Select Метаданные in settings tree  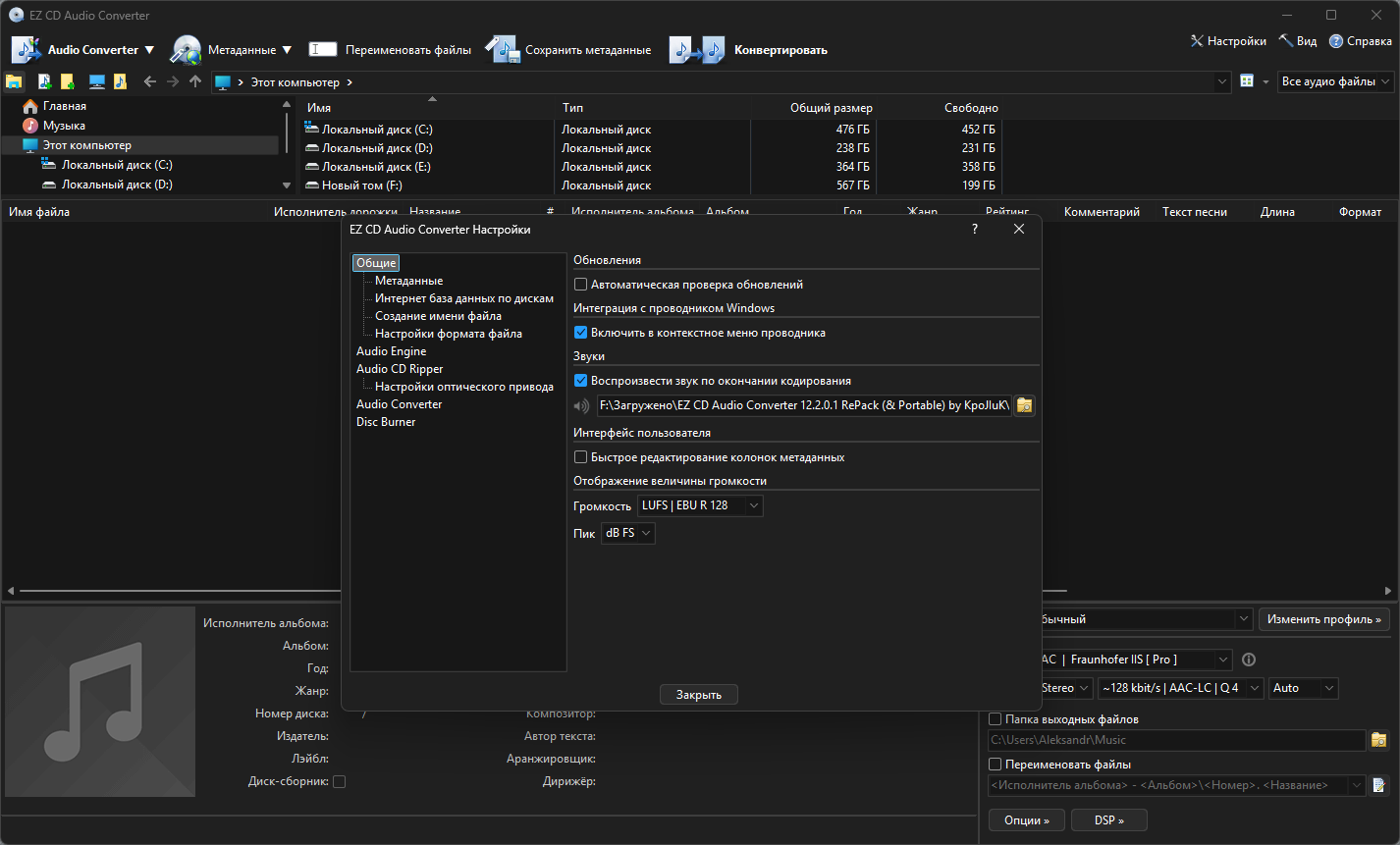408,281
